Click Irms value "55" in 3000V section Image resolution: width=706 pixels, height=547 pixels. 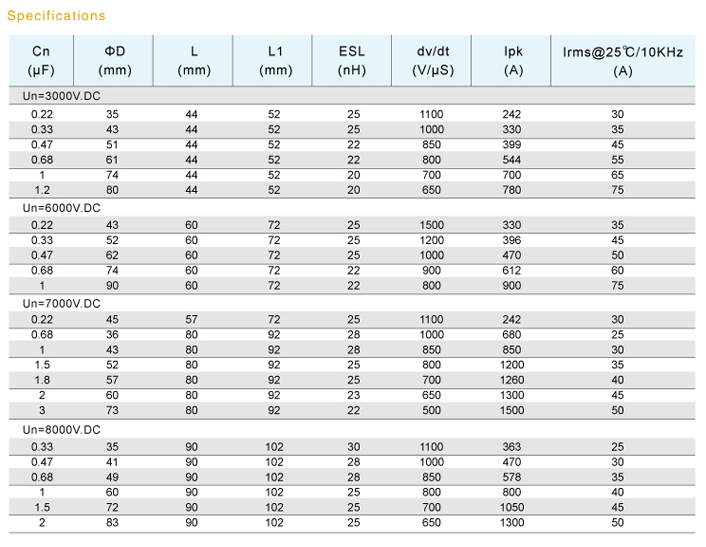(x=618, y=160)
